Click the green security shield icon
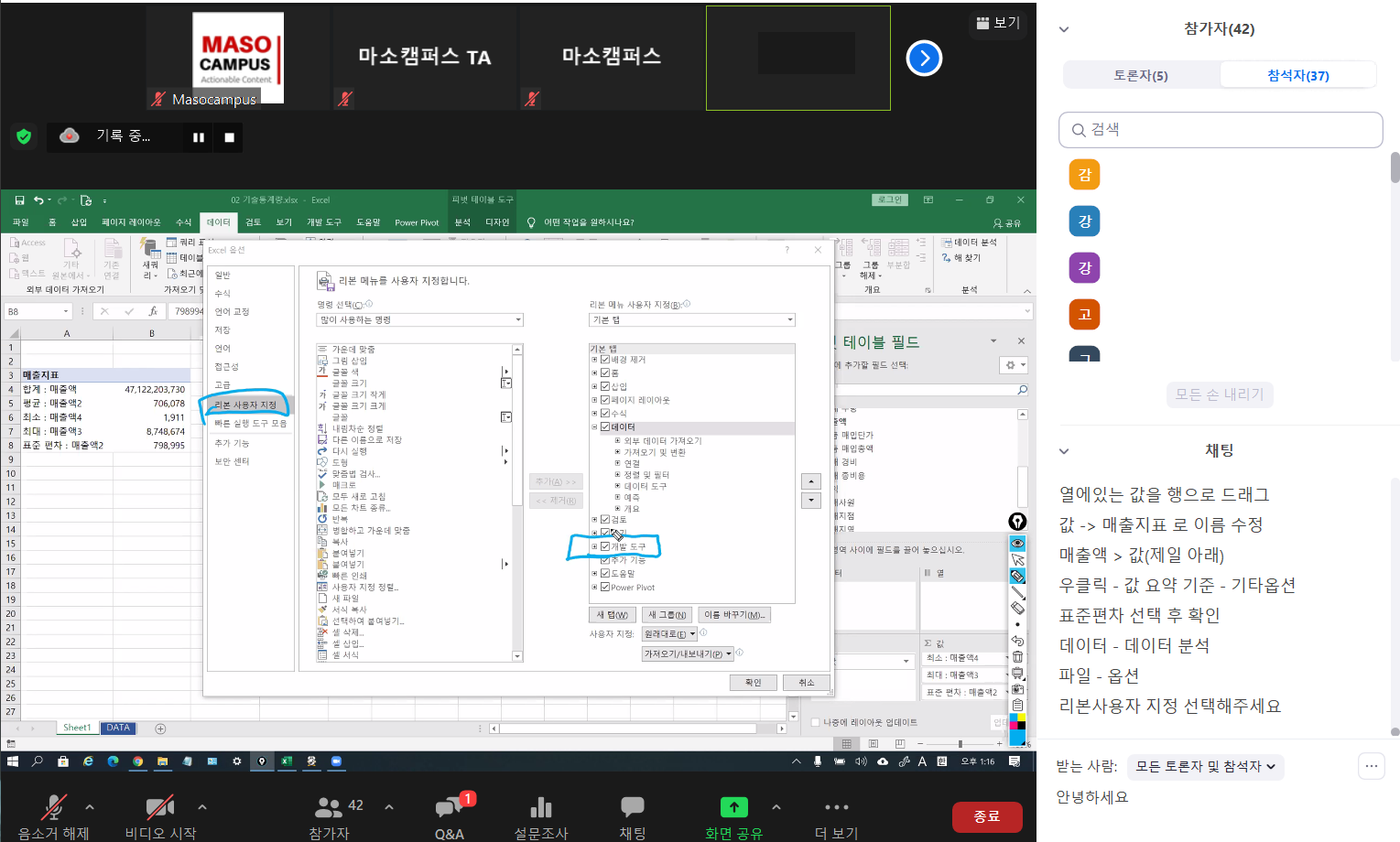Screen dimensions: 1400x842 click(25, 136)
